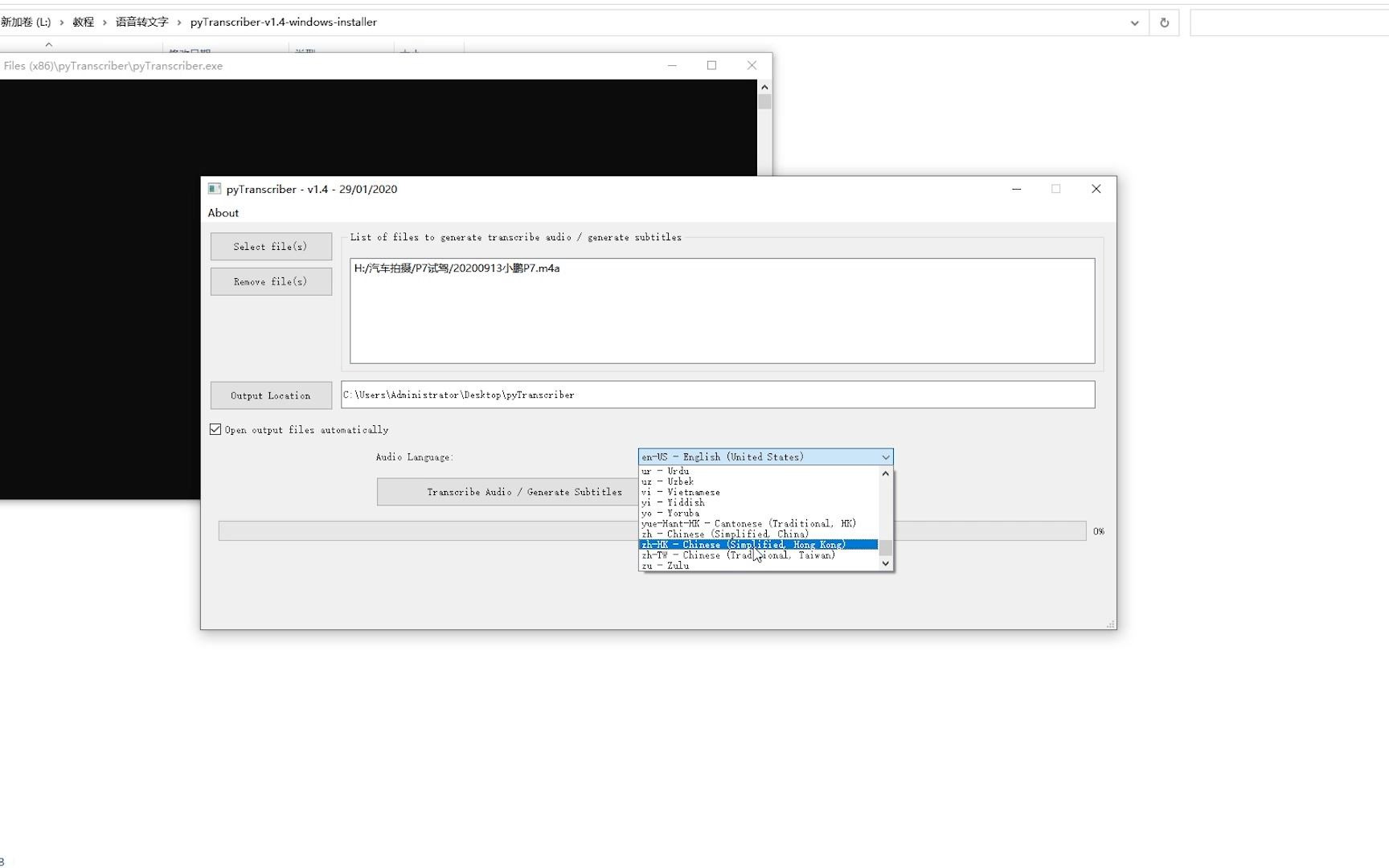The image size is (1389, 868).
Task: Click the Remove file(s) button
Action: coord(271,282)
